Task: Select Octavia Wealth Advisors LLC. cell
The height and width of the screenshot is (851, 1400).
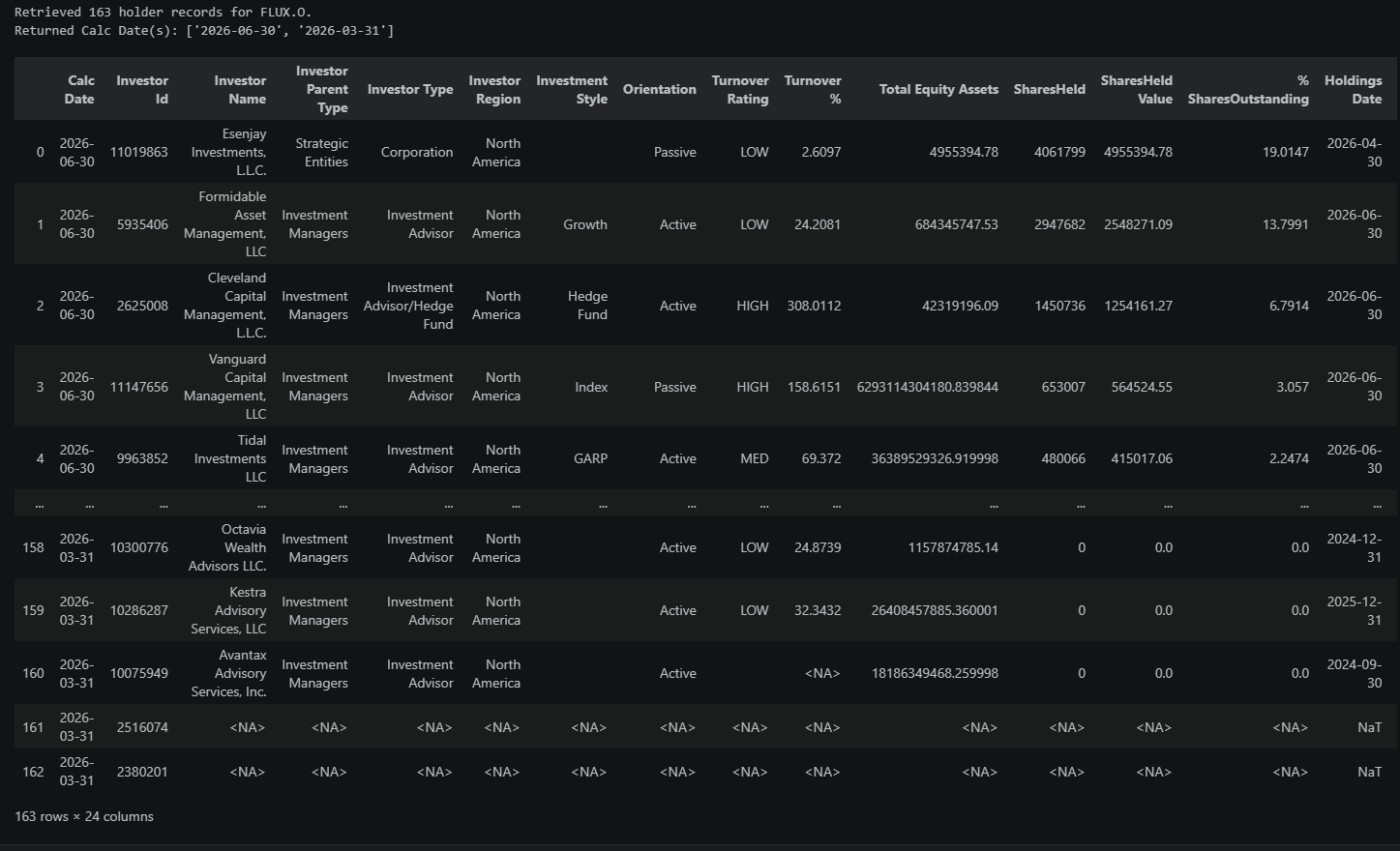Action: pos(227,547)
